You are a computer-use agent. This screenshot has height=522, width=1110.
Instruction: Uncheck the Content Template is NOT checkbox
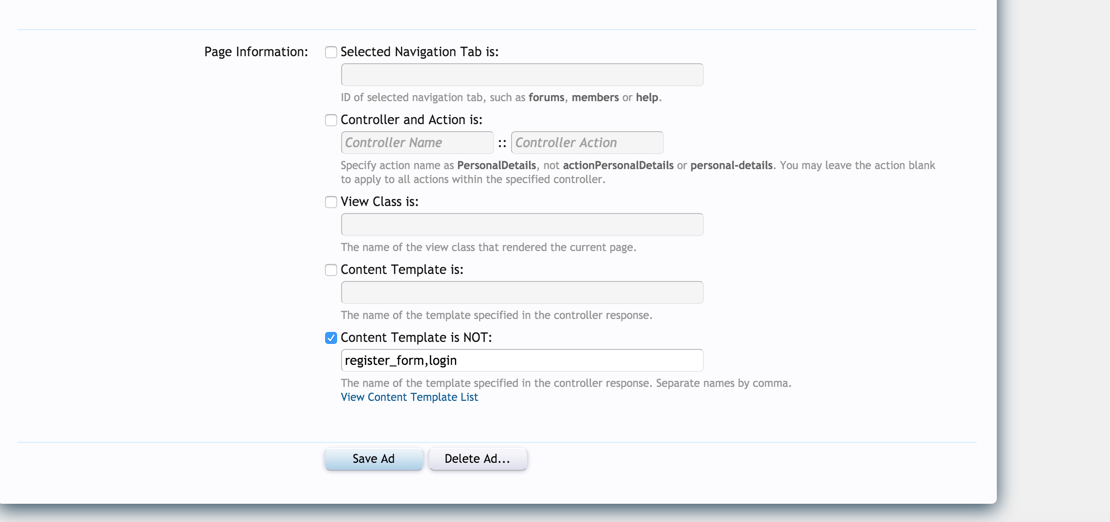click(331, 338)
